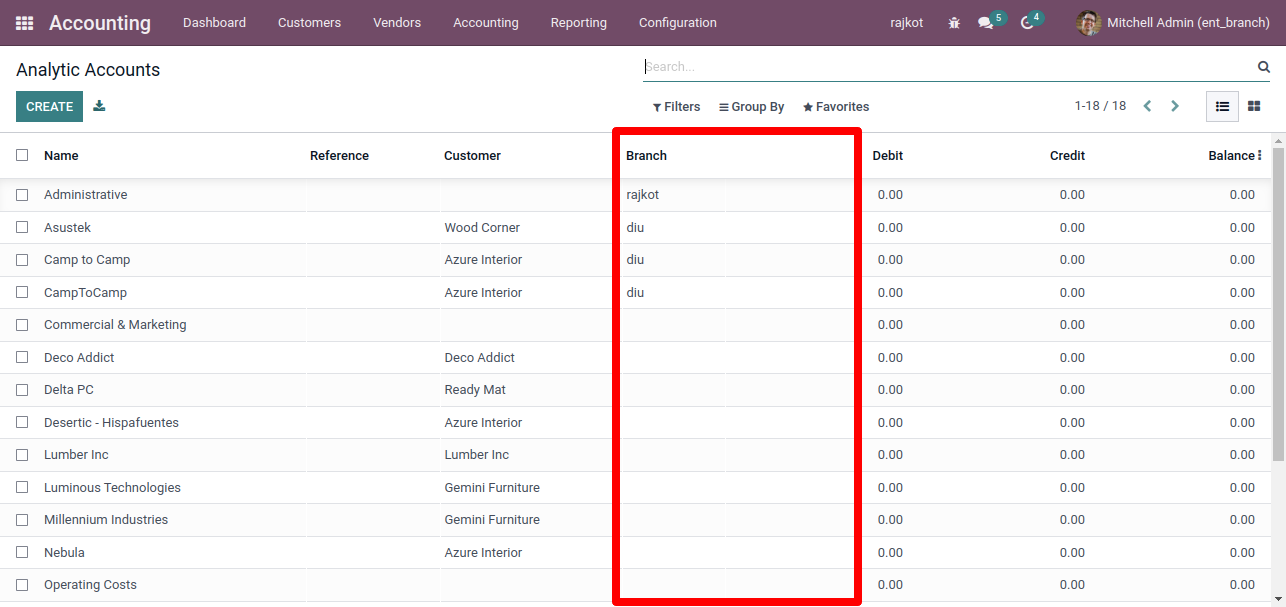Check the Asustek row checkbox
The height and width of the screenshot is (607, 1286).
click(22, 227)
